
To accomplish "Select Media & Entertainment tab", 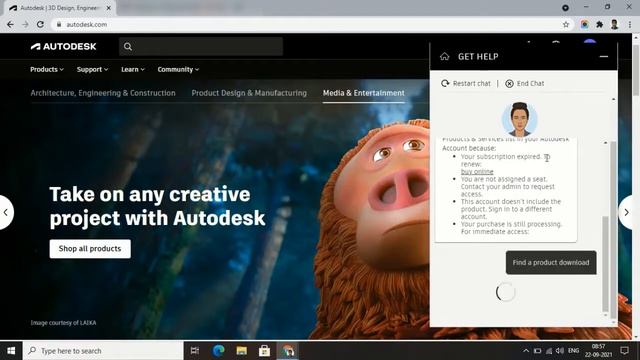I will click(364, 93).
